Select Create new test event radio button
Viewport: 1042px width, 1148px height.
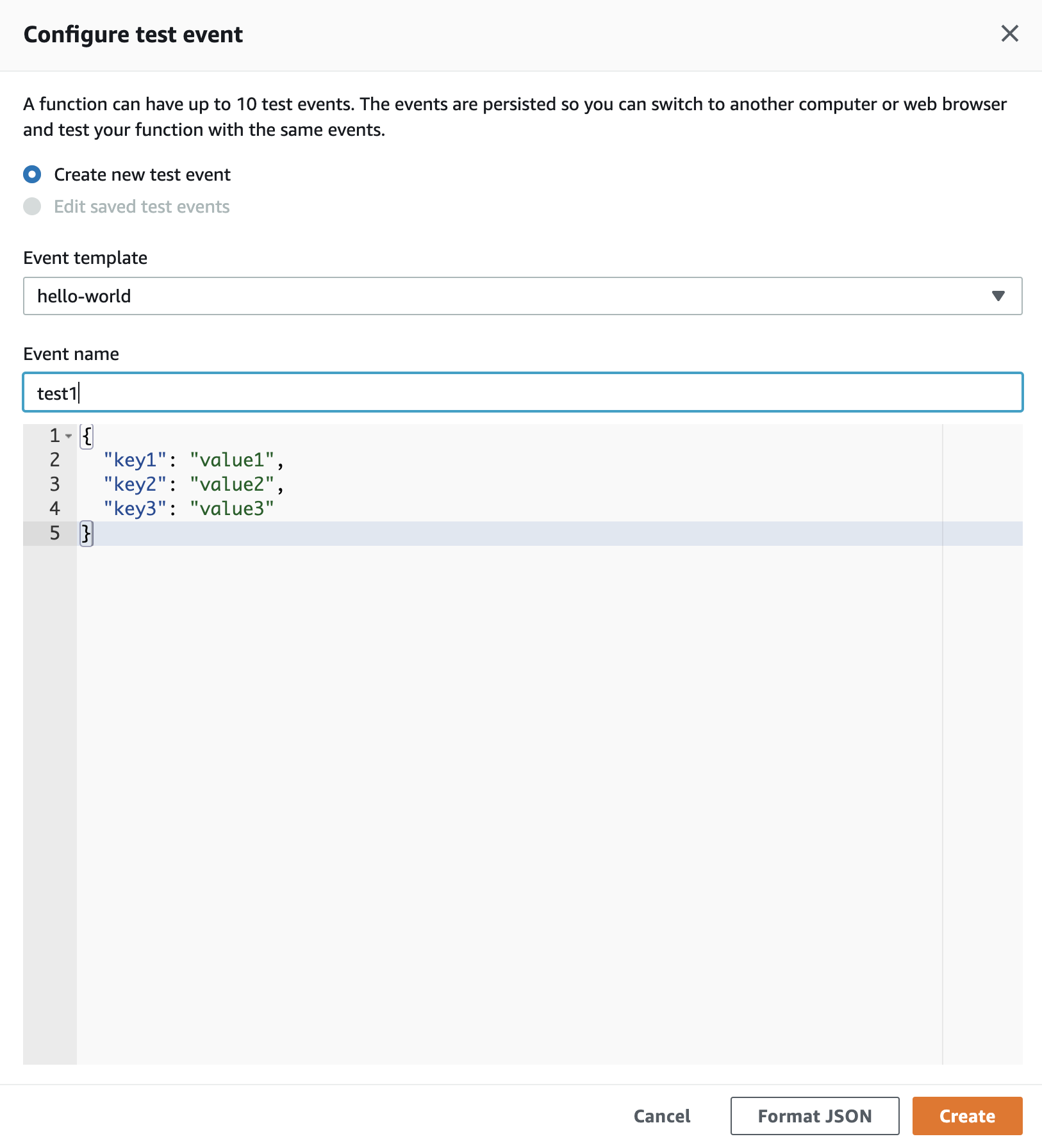tap(32, 174)
